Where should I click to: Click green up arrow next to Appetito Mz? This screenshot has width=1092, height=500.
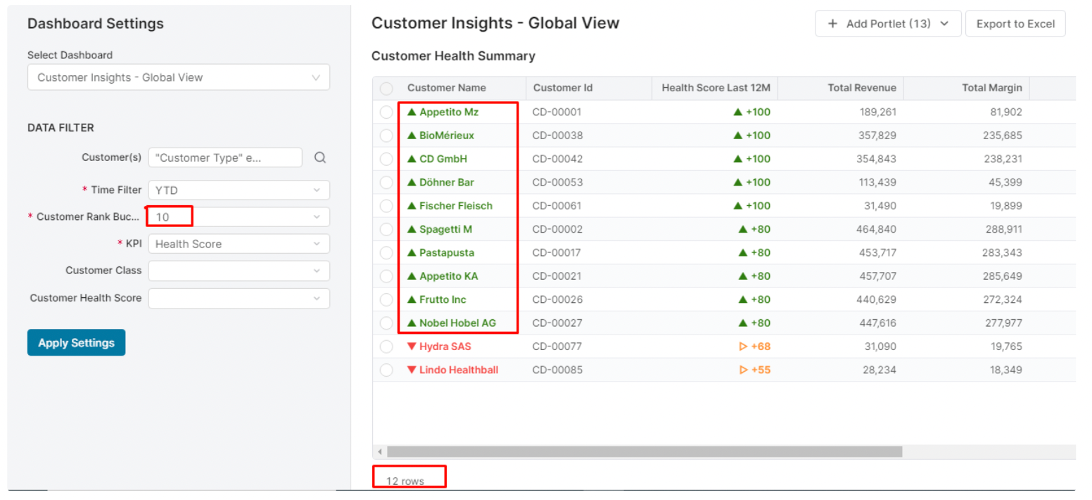point(412,111)
